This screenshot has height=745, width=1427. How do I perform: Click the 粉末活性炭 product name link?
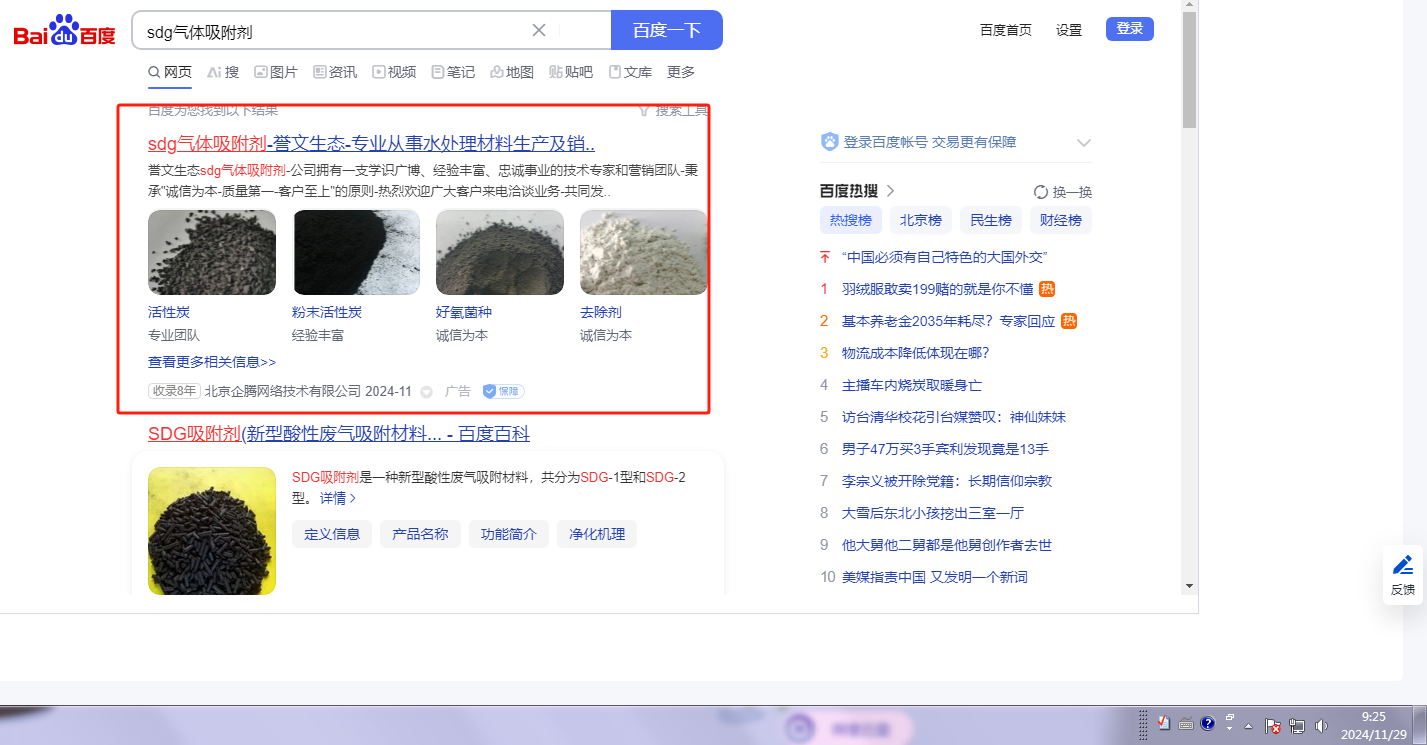tap(327, 312)
